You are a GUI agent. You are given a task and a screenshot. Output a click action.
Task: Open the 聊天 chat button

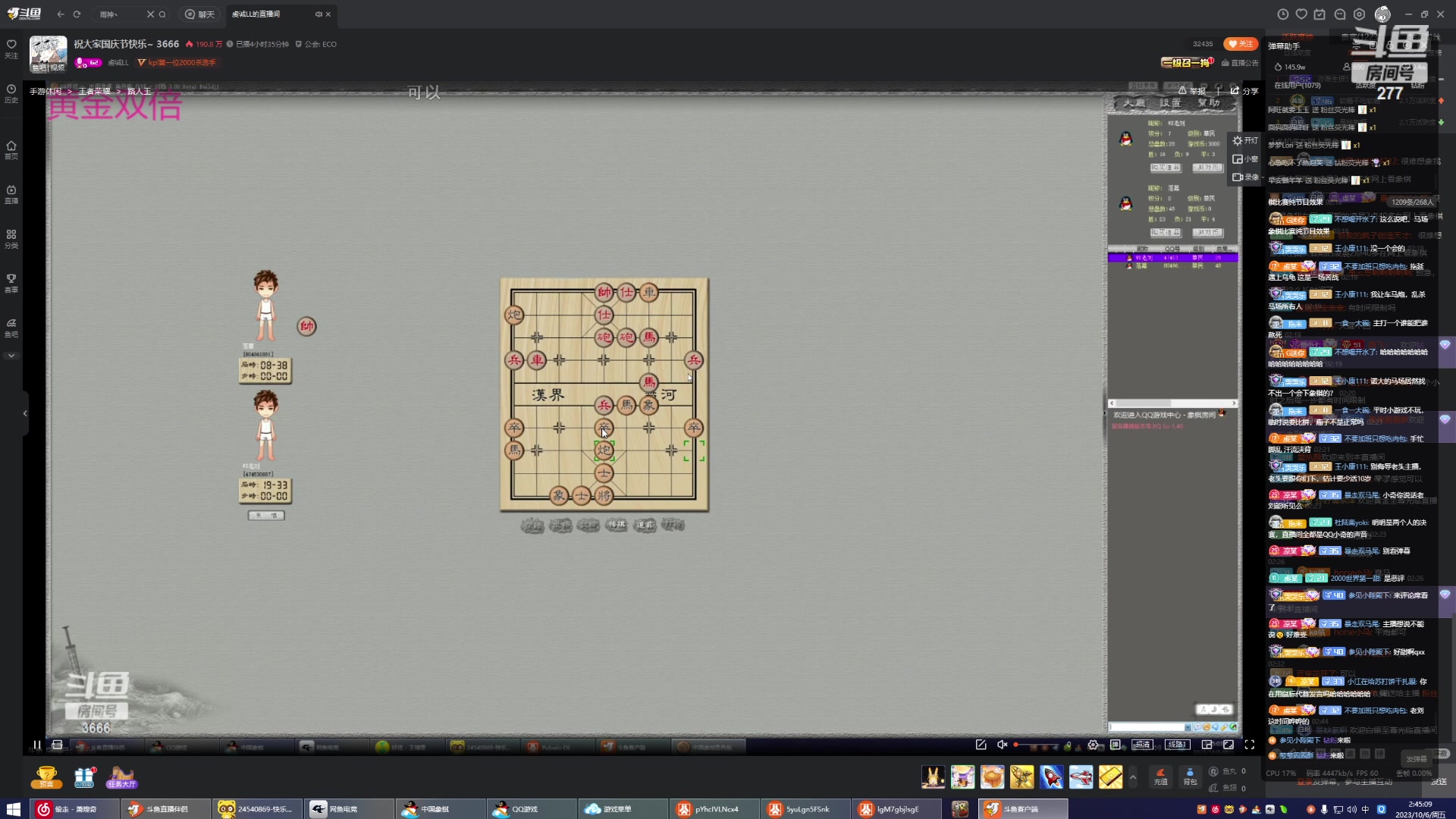[x=200, y=14]
